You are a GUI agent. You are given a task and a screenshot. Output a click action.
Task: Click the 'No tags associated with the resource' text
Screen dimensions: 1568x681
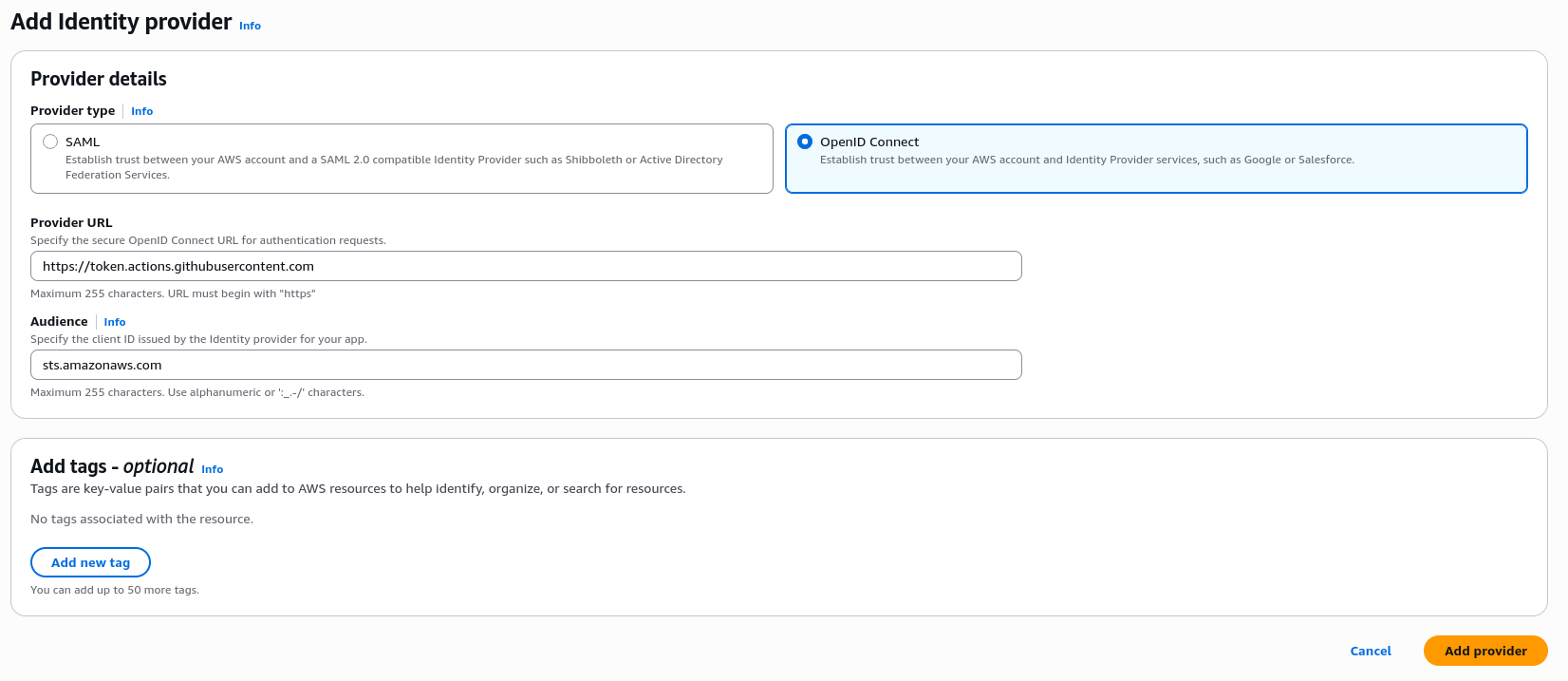tap(141, 520)
